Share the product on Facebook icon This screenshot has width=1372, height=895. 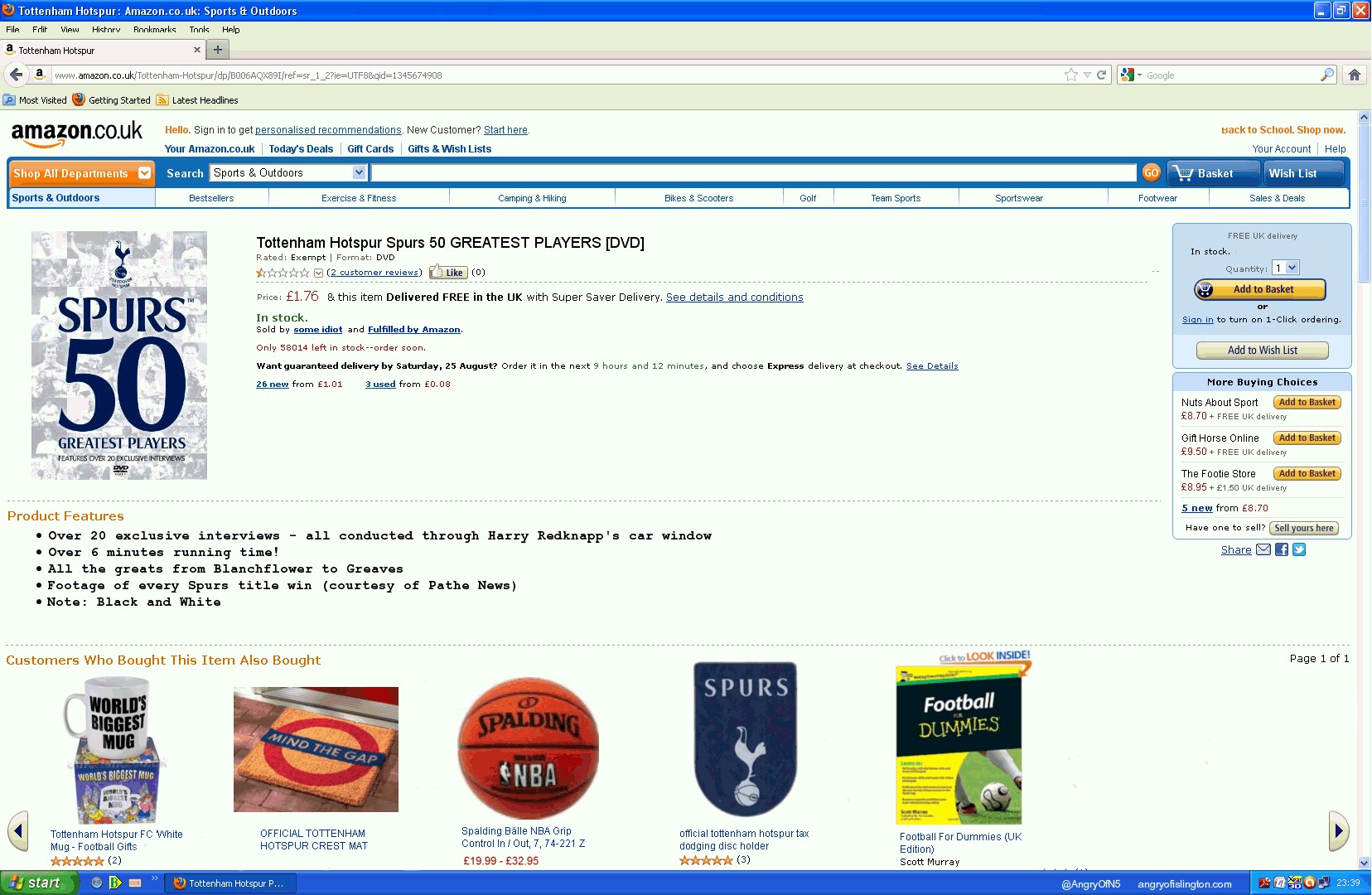tap(1282, 549)
